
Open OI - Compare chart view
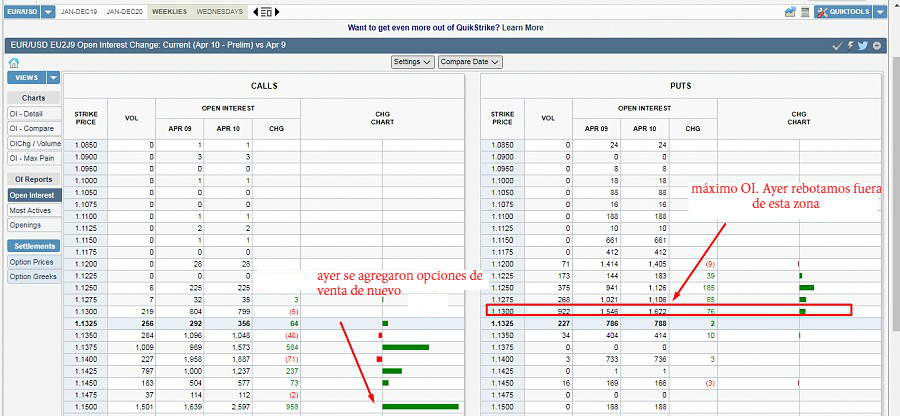34,129
